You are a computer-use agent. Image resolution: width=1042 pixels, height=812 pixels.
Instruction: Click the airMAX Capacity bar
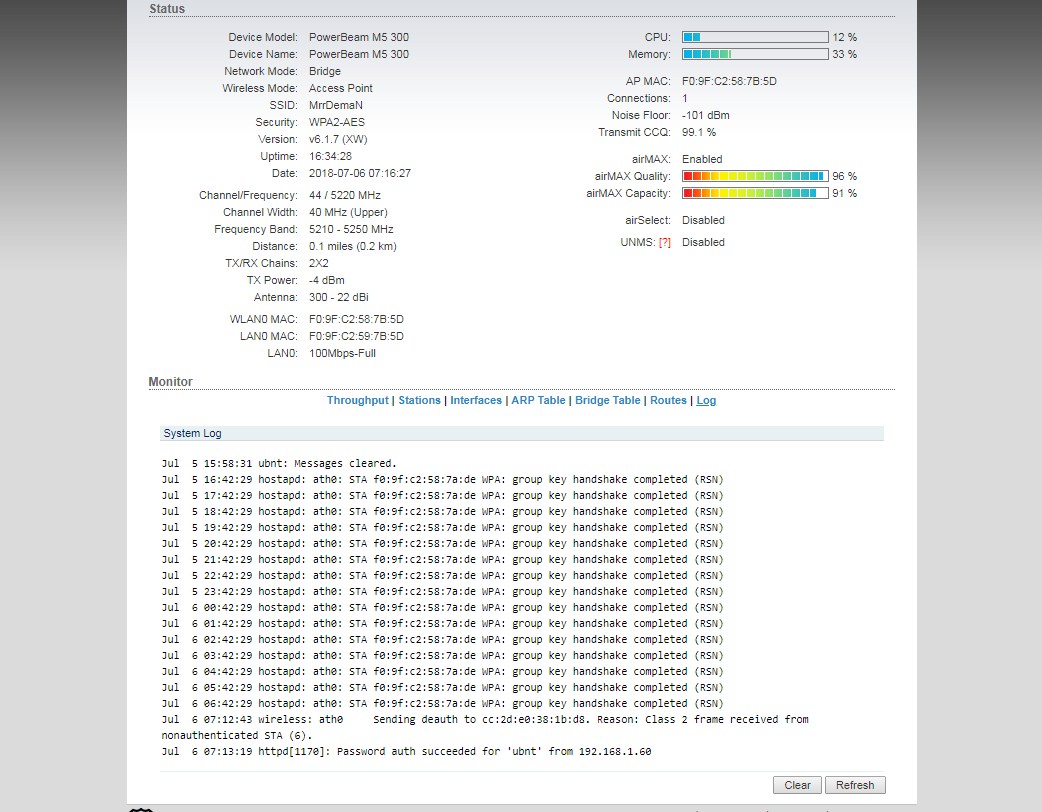coord(755,193)
